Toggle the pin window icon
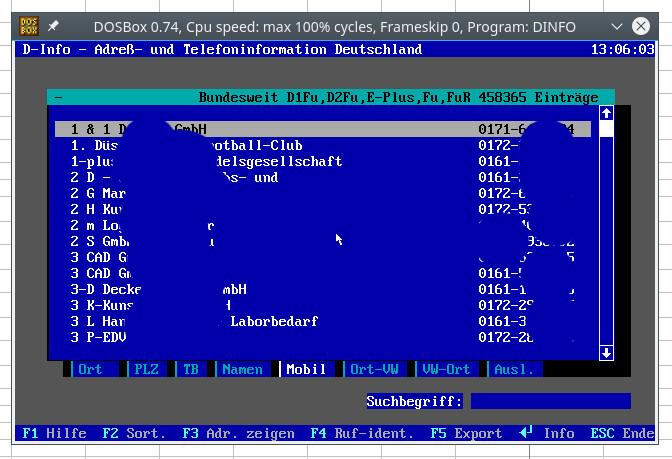Screen dimensions: 672x459 tap(53, 27)
